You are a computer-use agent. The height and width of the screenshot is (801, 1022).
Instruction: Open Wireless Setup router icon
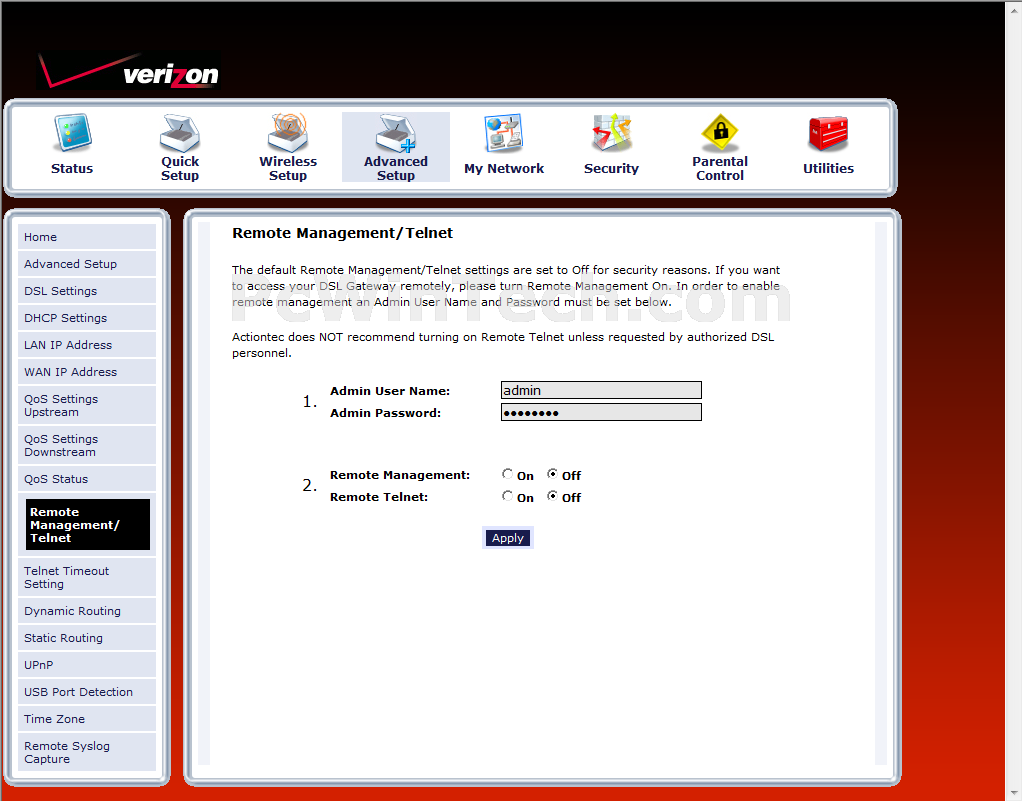click(287, 132)
